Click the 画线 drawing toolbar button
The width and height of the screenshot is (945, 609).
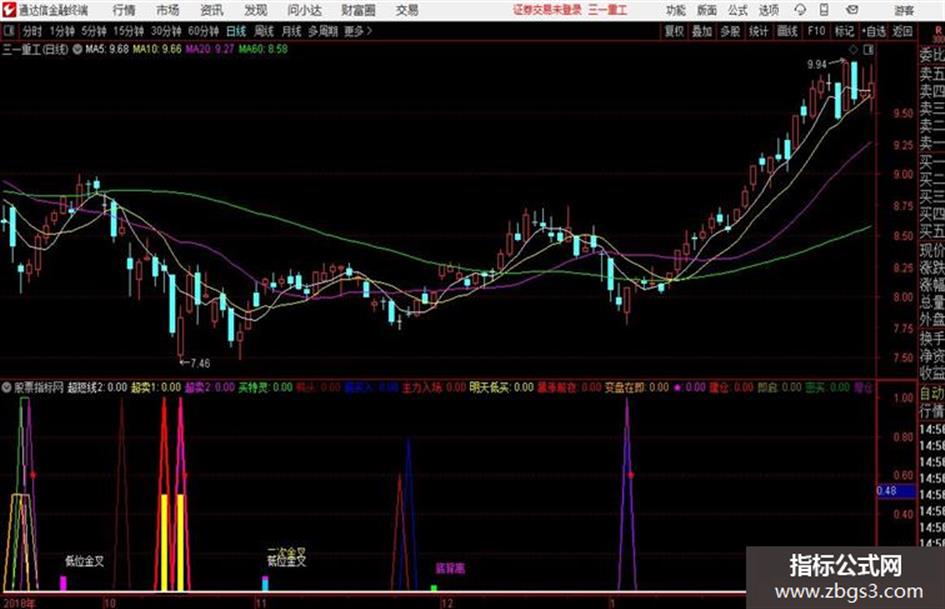[x=787, y=31]
